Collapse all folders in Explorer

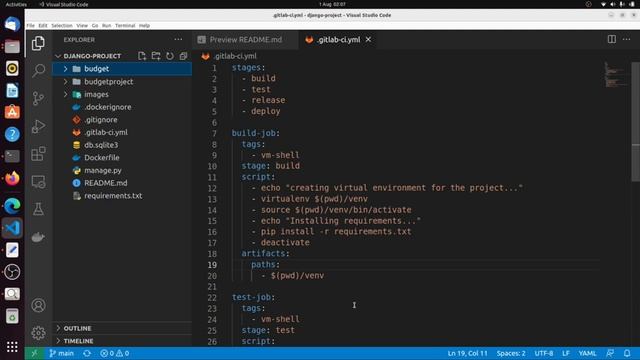point(184,56)
